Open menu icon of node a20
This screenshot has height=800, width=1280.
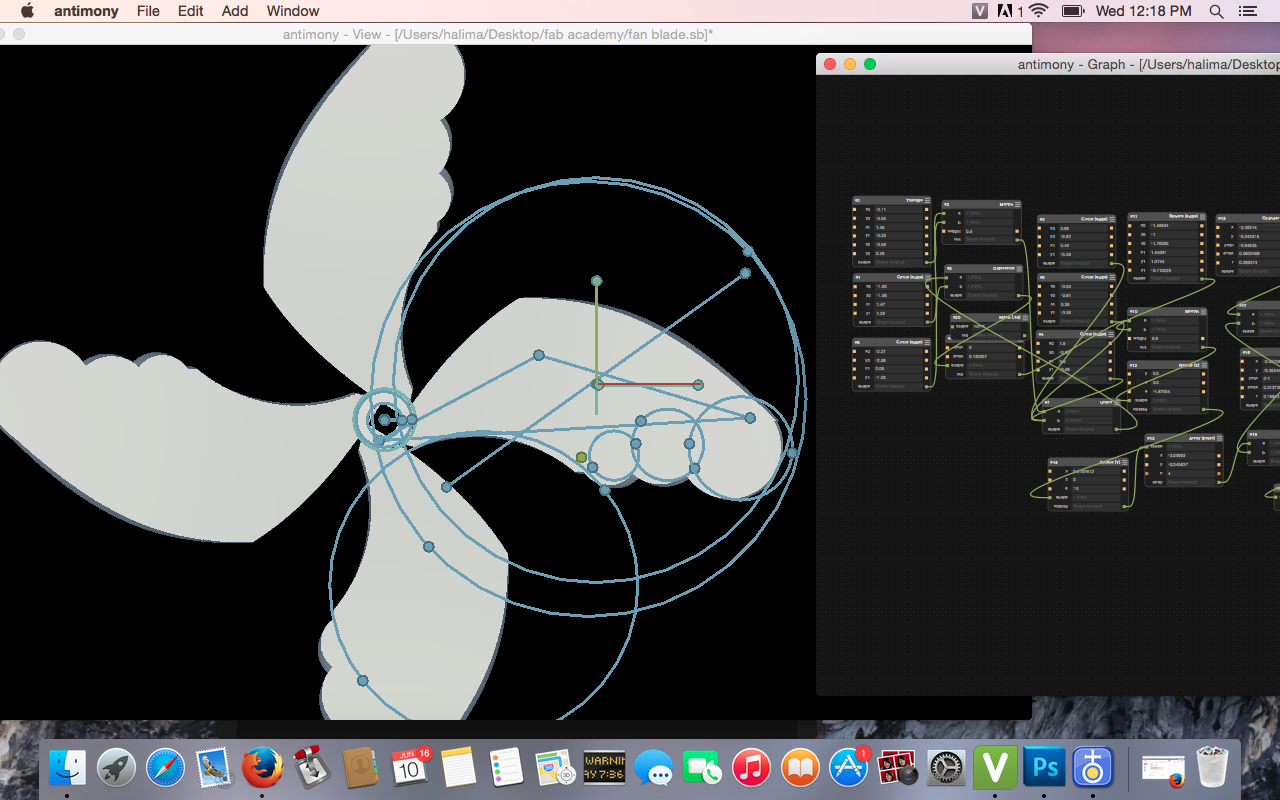(x=1025, y=318)
